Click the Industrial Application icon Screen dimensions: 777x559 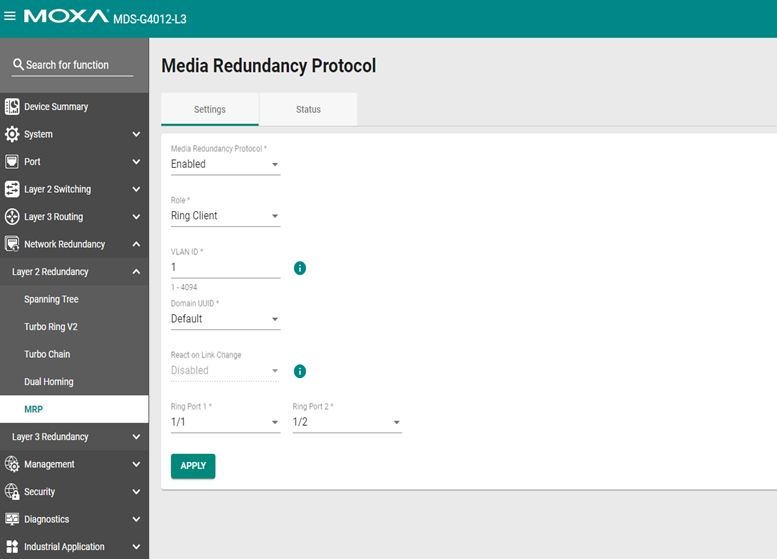(12, 547)
